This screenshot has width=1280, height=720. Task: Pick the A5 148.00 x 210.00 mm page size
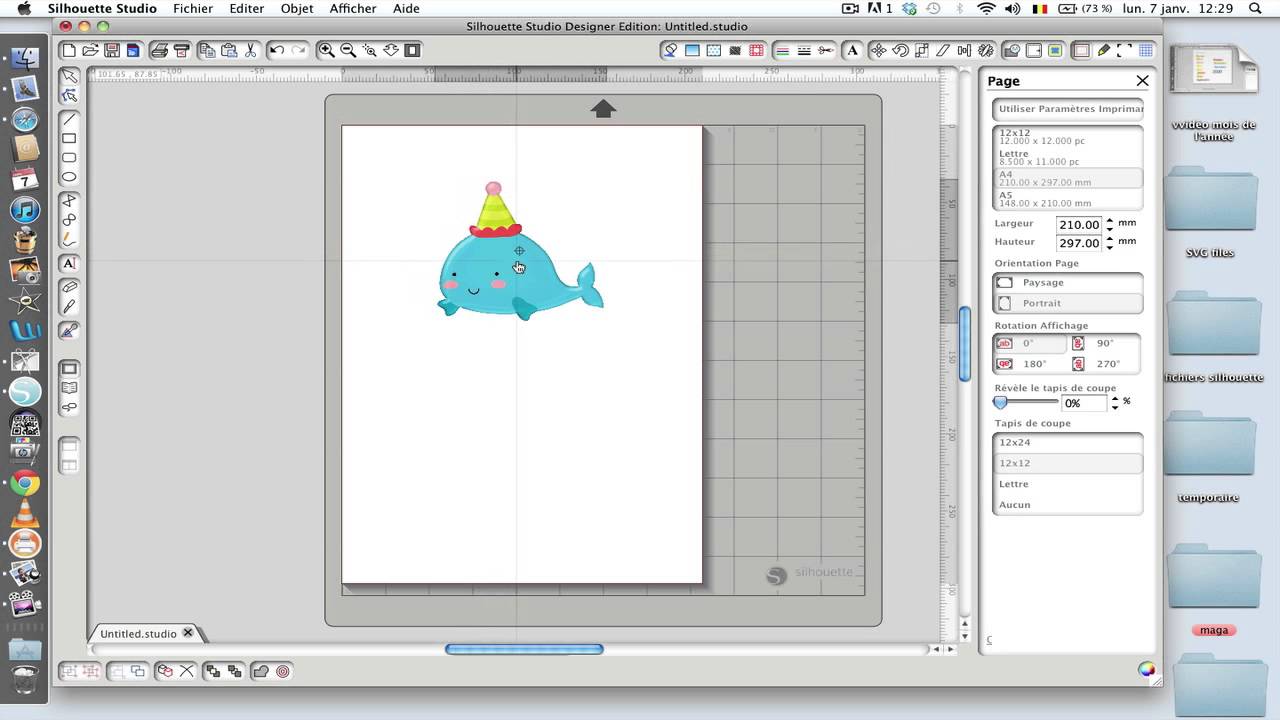click(x=1068, y=199)
